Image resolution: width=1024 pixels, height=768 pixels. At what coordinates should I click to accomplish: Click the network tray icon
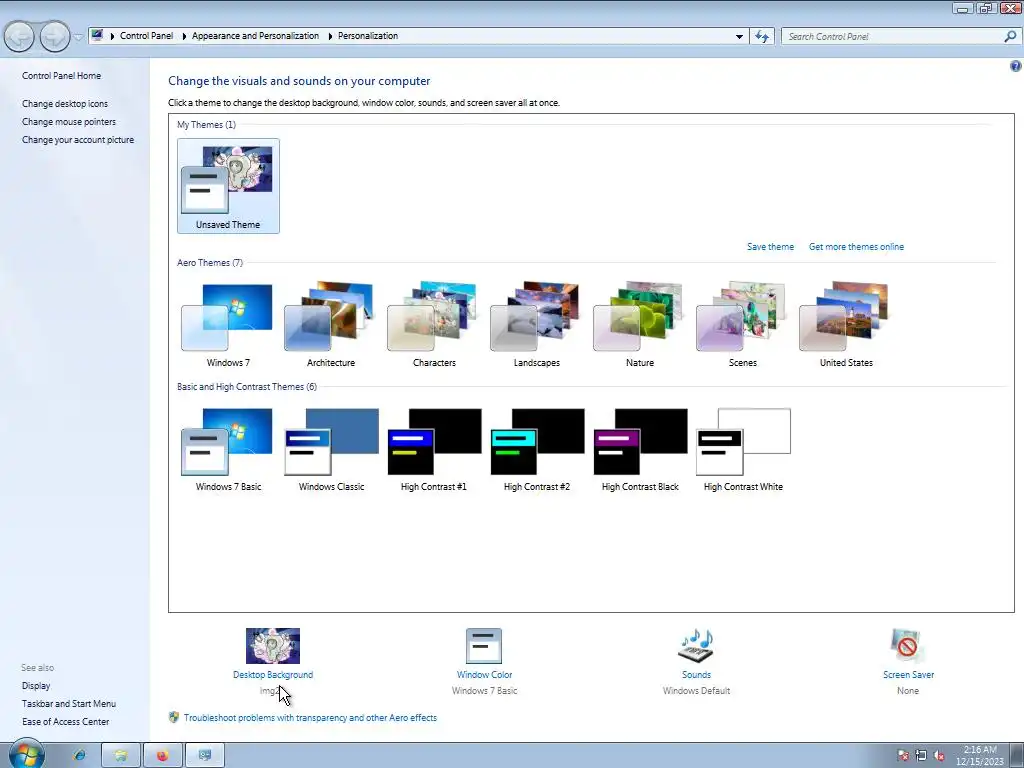point(921,756)
